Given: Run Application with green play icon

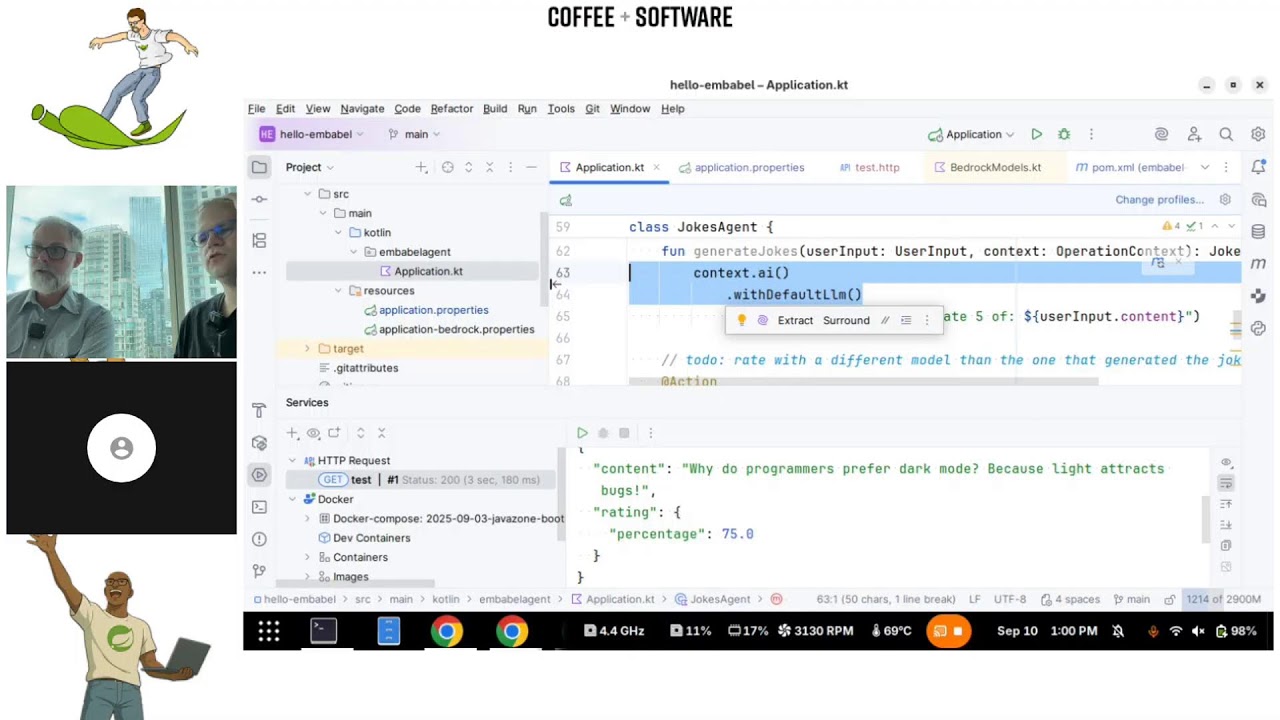Looking at the screenshot, I should pos(1037,134).
